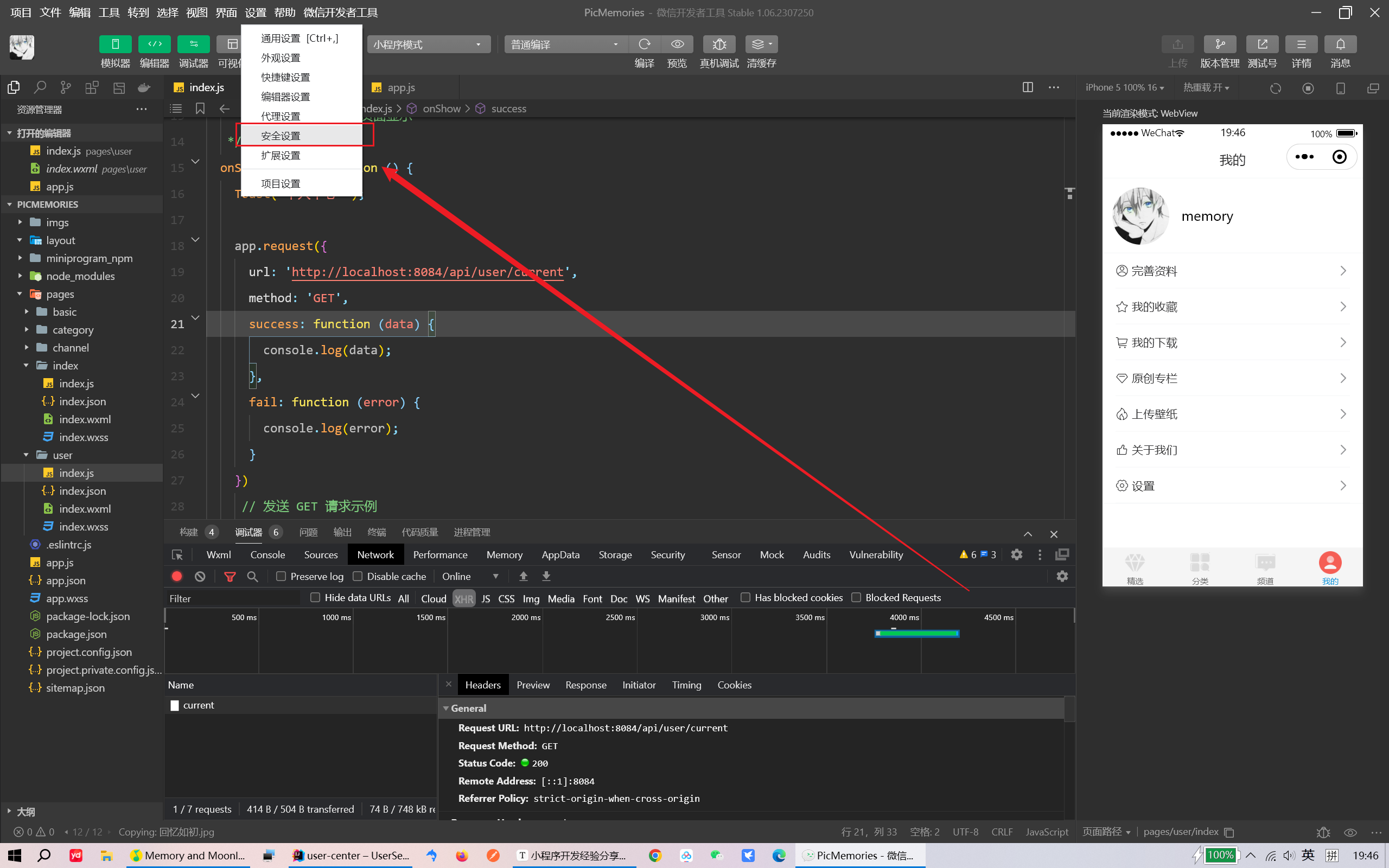Open the 热重载 hot reload dropdown
1389x868 pixels.
[x=1206, y=87]
